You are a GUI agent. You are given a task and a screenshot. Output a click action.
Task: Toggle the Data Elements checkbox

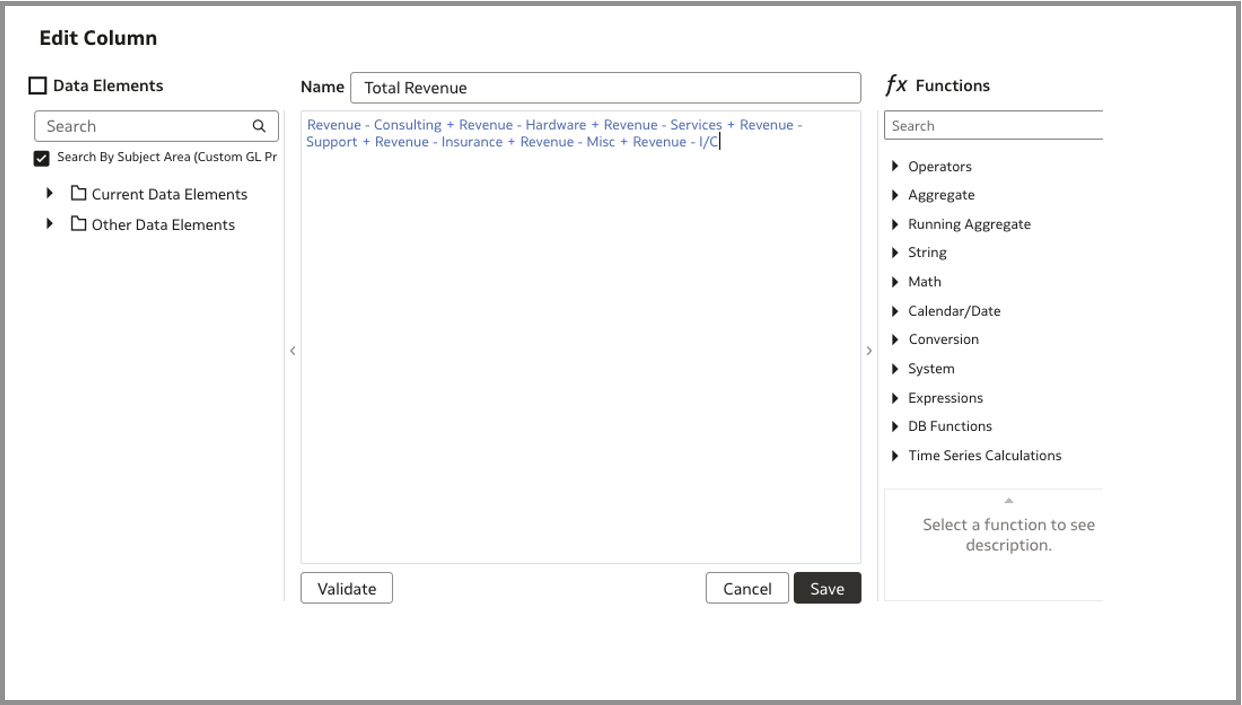tap(37, 87)
